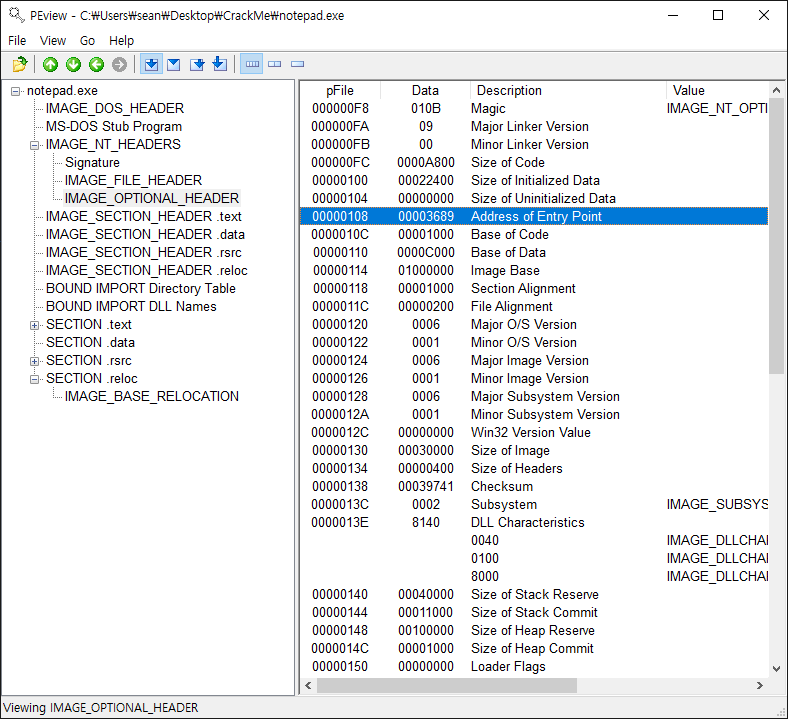Click the Section Alignment row
788x719 pixels.
coord(534,289)
